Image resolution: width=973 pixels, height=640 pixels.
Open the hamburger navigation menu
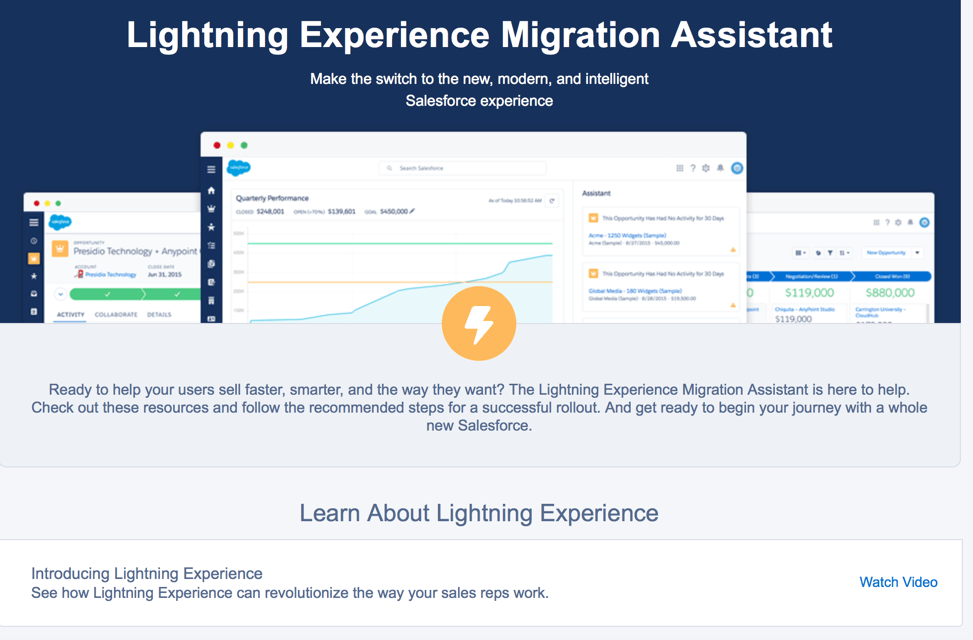(x=211, y=169)
